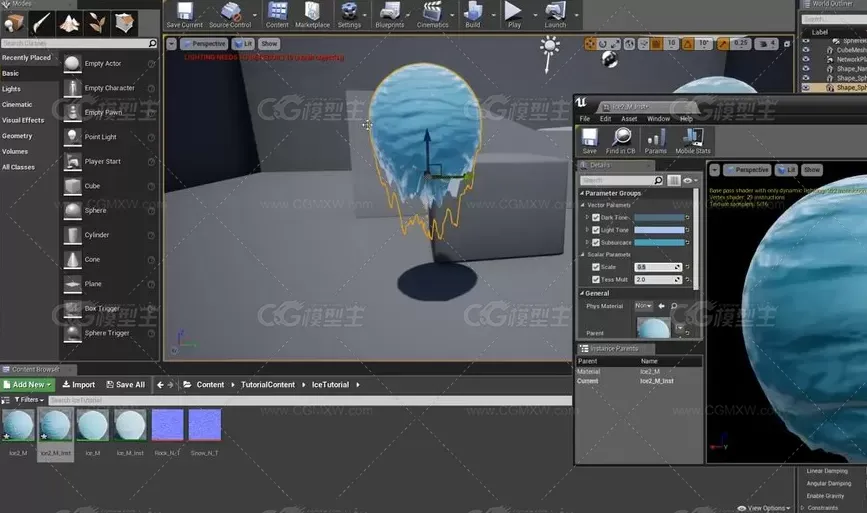The image size is (867, 513).
Task: Expand the Light Tone parameter row
Action: pyautogui.click(x=587, y=229)
